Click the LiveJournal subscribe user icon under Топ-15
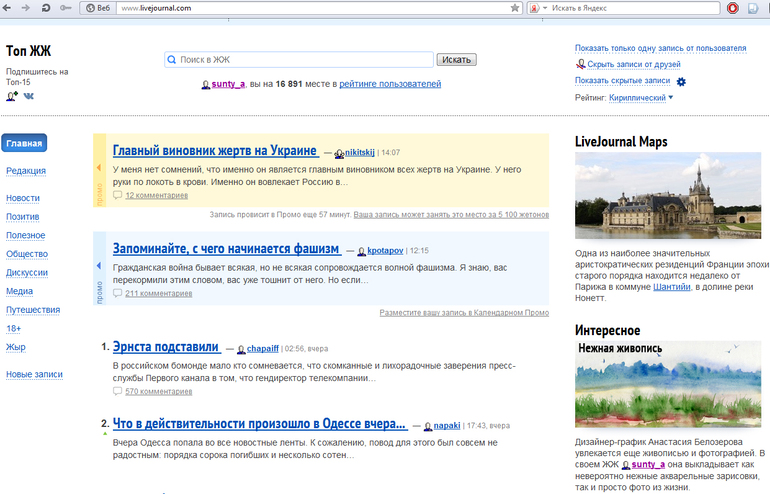 coord(12,96)
